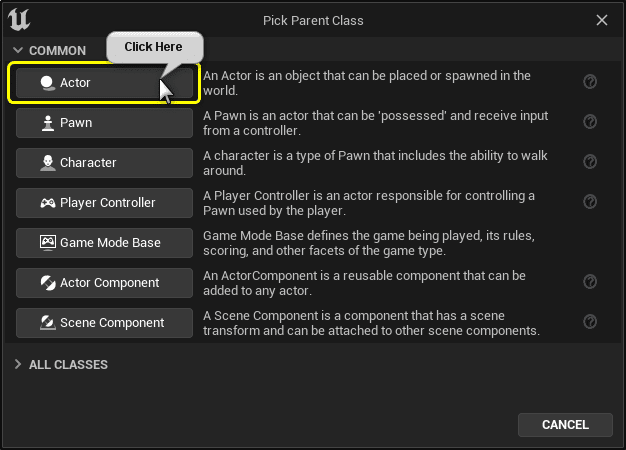626x450 pixels.
Task: Choose Game Mode Base as parent class
Action: pyautogui.click(x=104, y=243)
